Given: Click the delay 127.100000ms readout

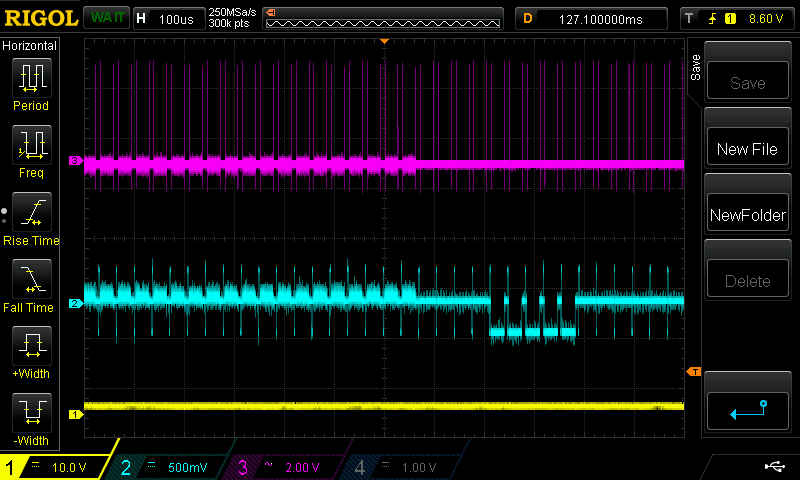Looking at the screenshot, I should [591, 19].
